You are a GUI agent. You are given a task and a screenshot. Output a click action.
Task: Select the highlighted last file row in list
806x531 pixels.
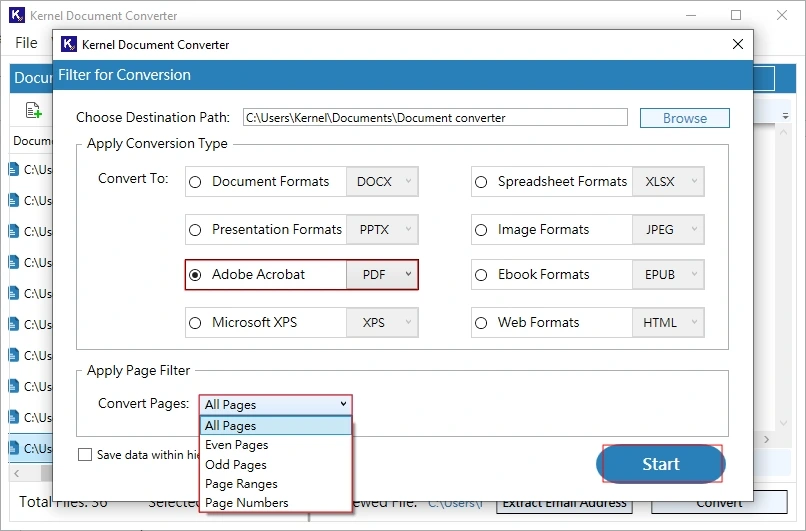coord(31,448)
